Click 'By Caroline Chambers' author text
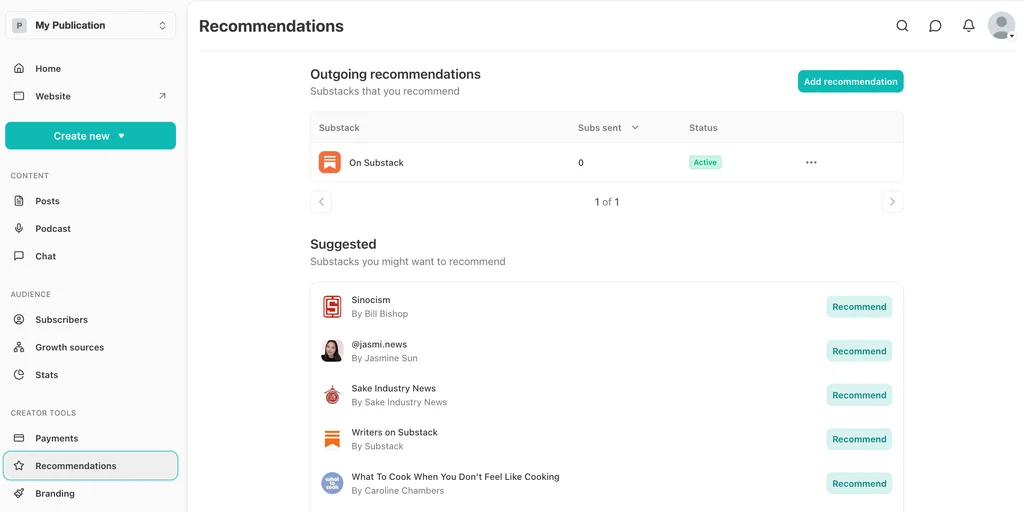Screen dimensions: 1024x512 [x=398, y=490]
